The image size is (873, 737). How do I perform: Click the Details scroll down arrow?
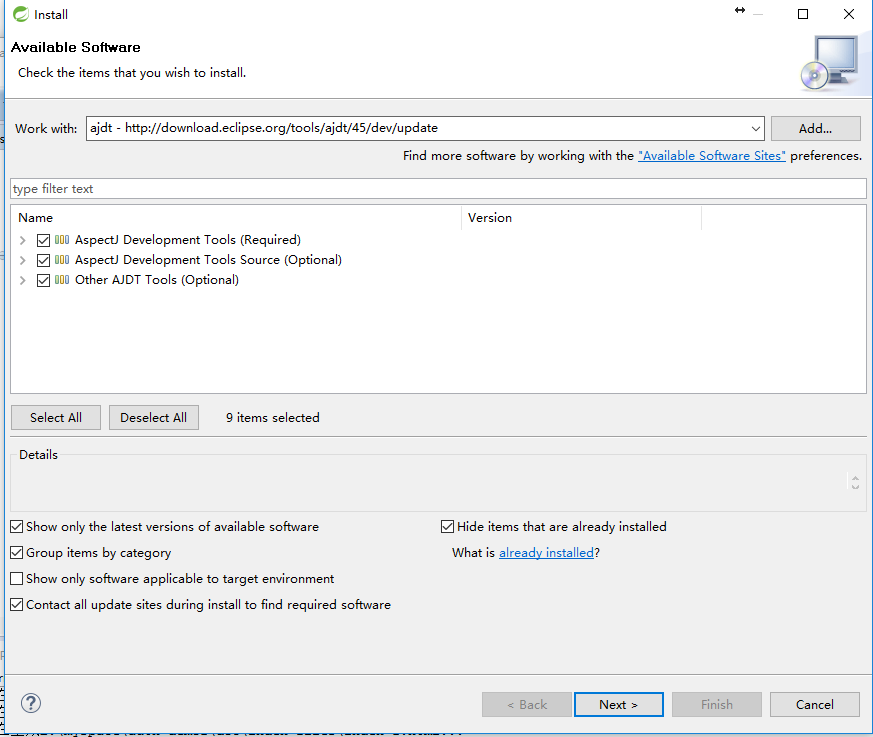[855, 487]
